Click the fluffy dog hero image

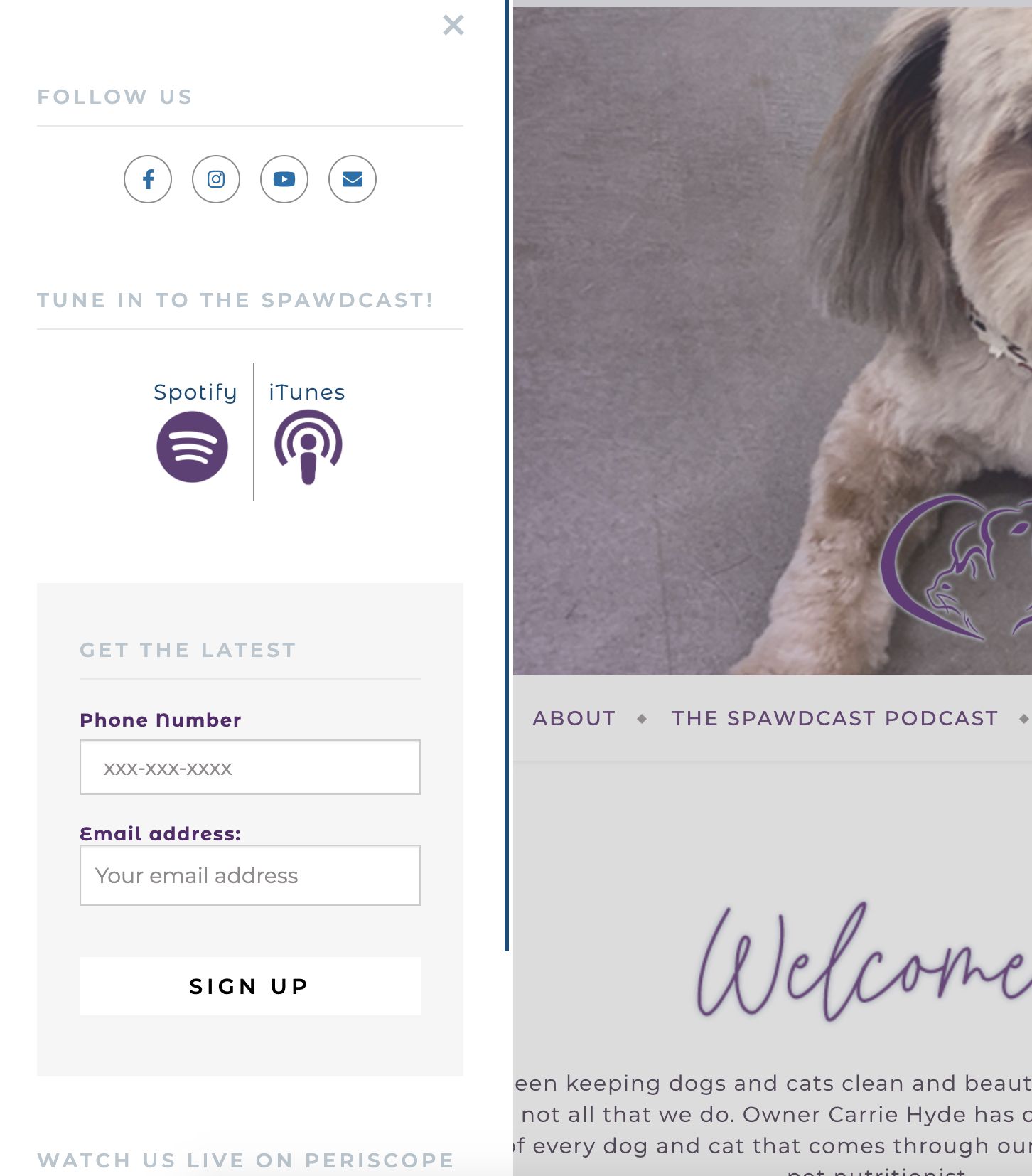[773, 341]
